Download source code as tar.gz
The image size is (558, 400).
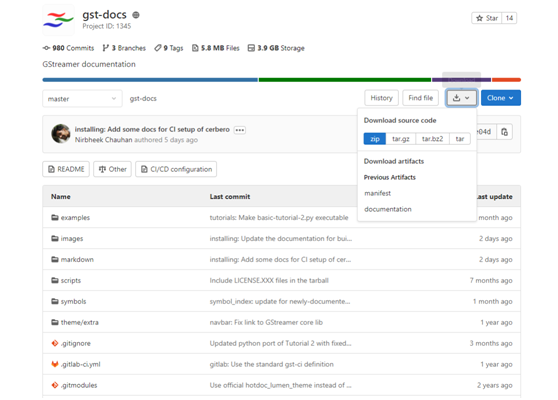coord(401,139)
